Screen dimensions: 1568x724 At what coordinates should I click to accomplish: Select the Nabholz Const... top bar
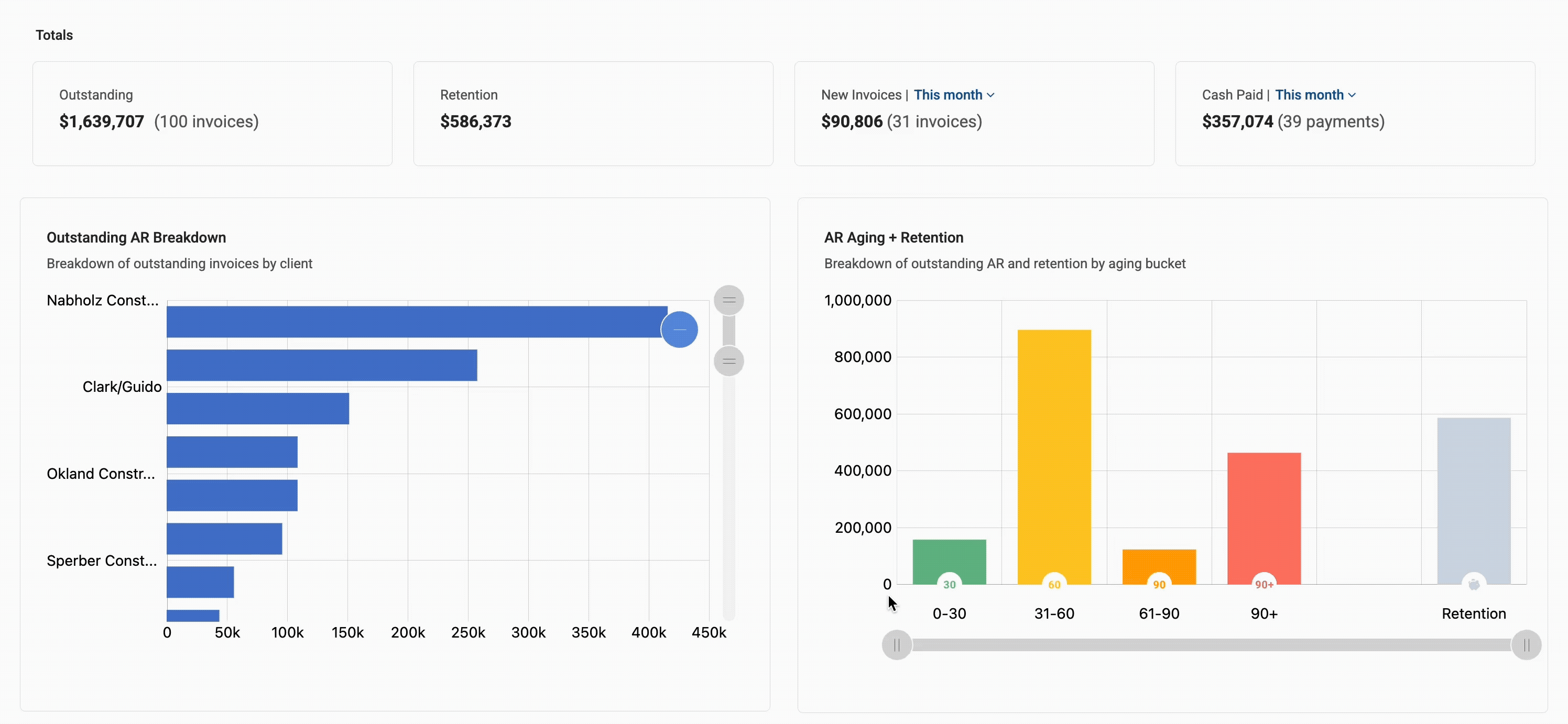417,322
